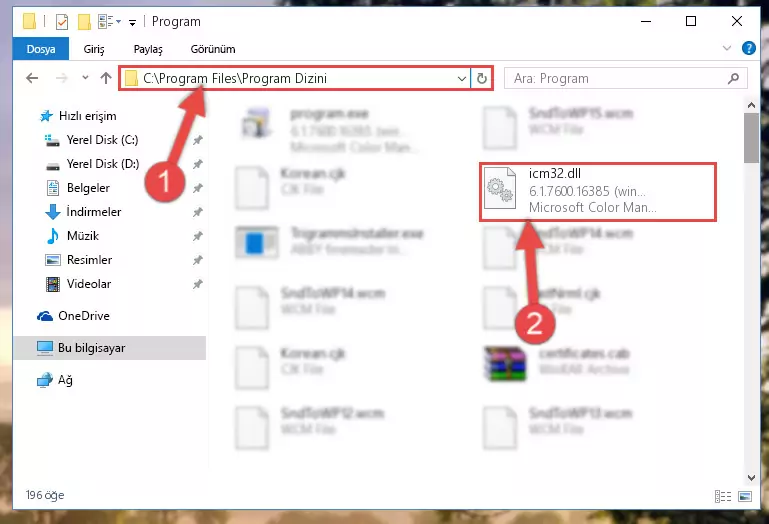This screenshot has height=524, width=769.
Task: Refresh the current folder view
Action: point(482,79)
